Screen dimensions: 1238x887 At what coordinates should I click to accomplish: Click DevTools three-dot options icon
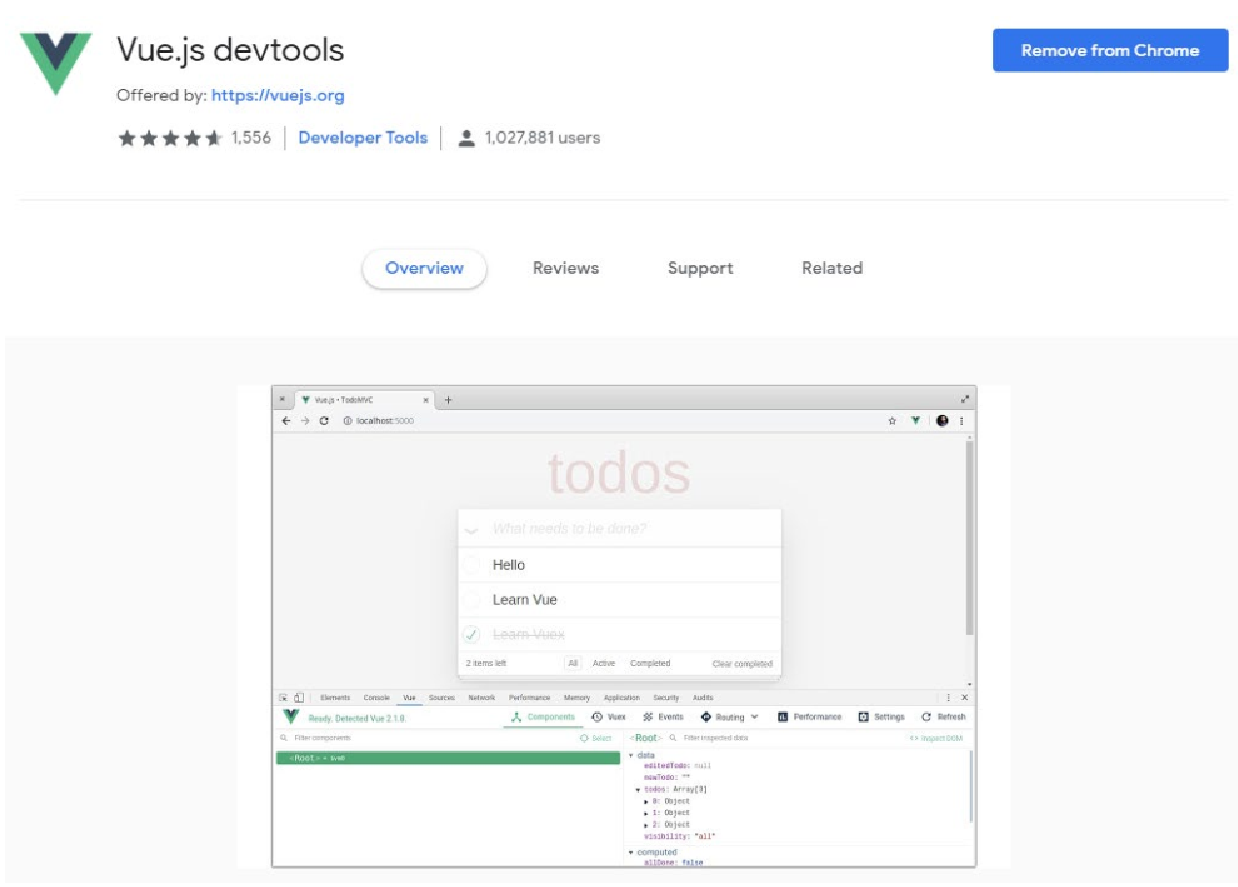[948, 697]
